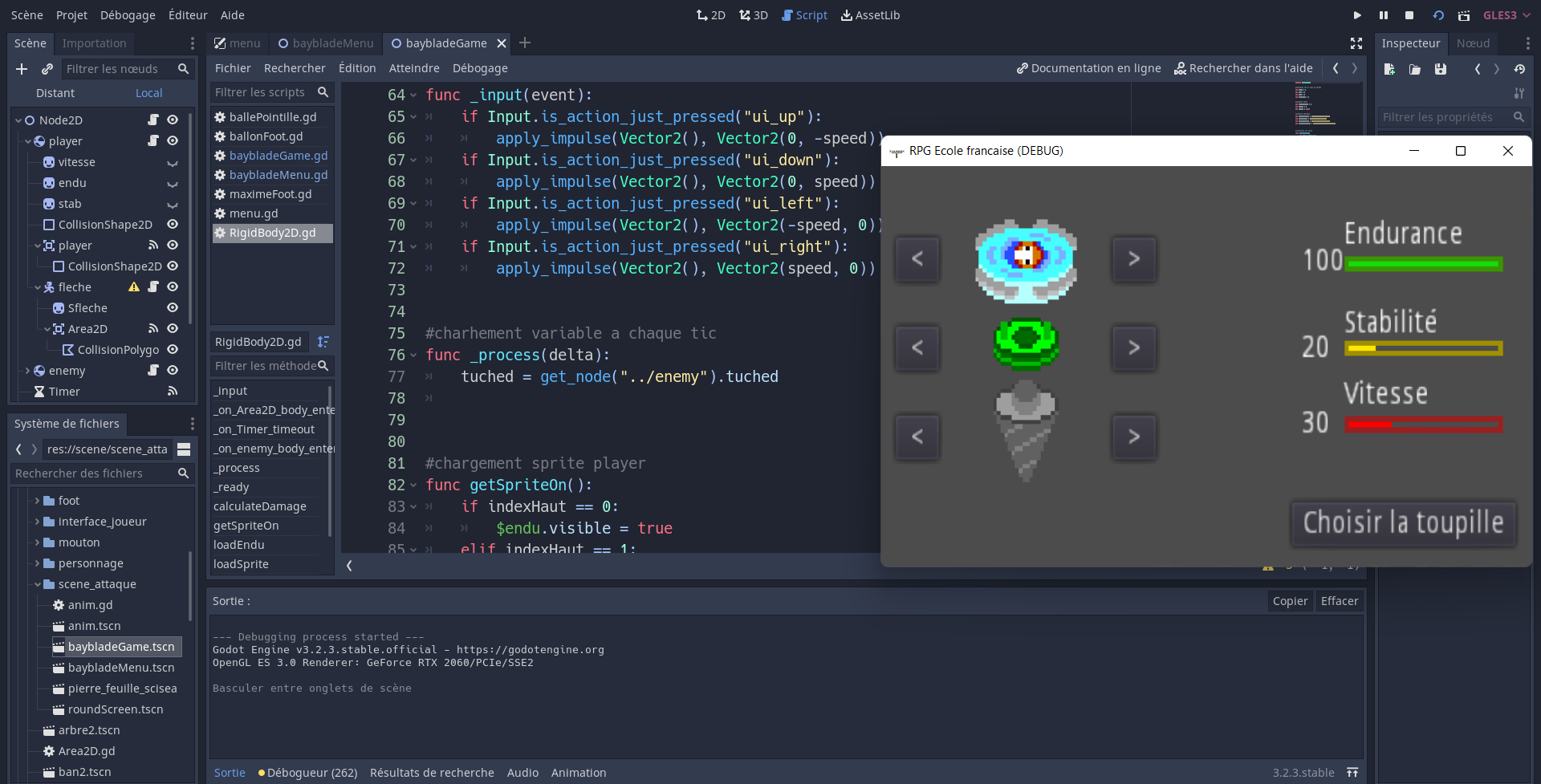
Task: Pause the running scene
Action: 1384,15
